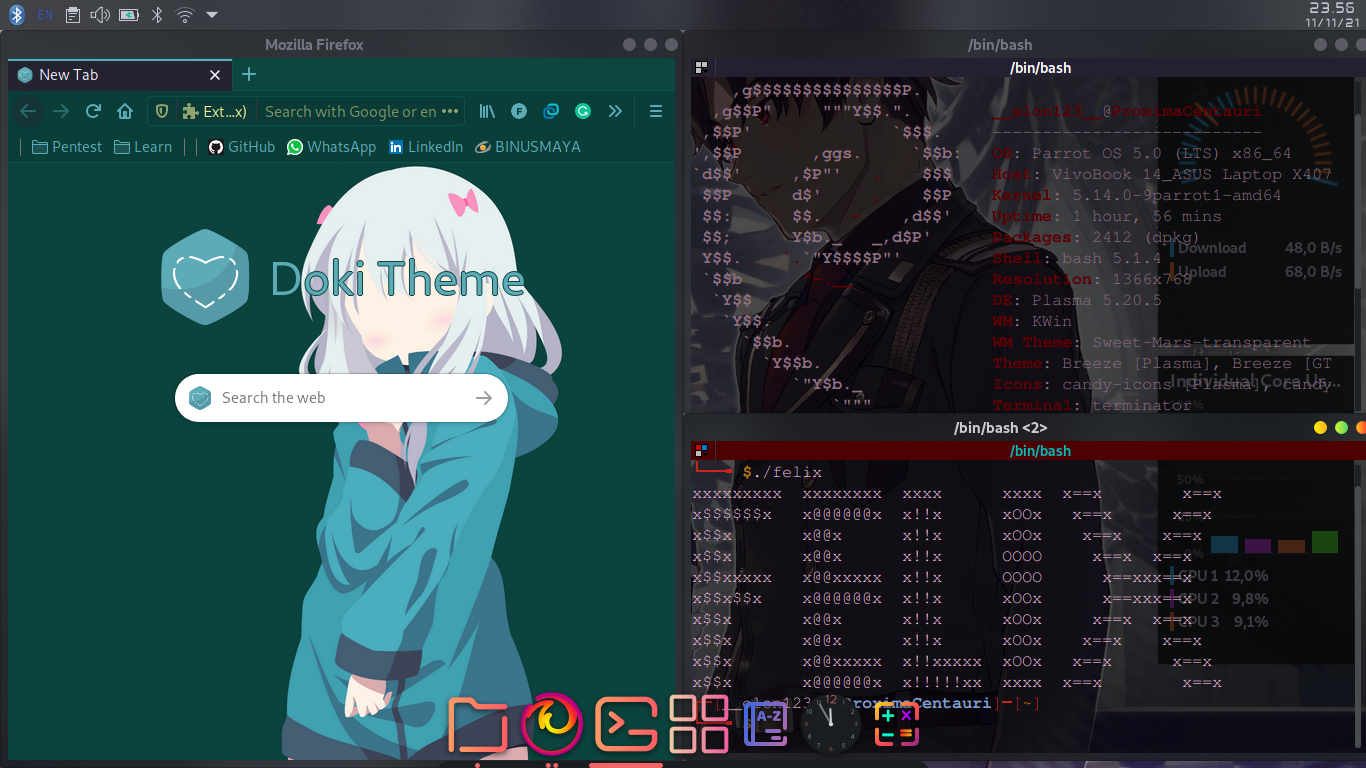Screen dimensions: 1366x768
Task: Launch the file manager from the dock
Action: click(x=479, y=722)
